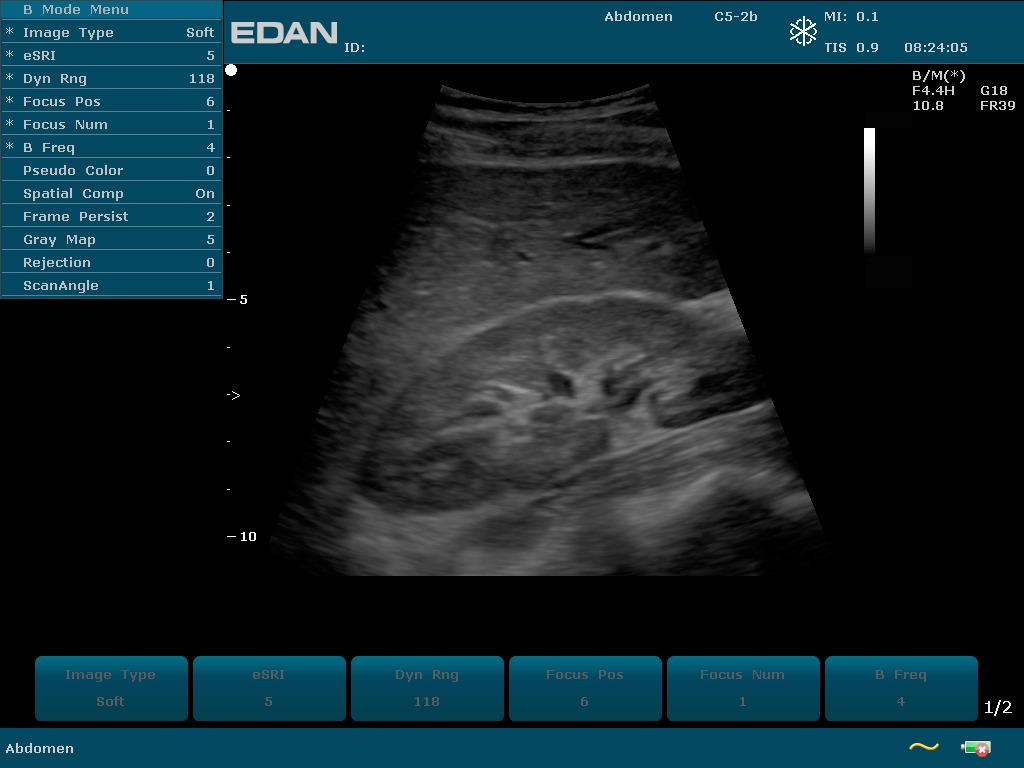Click the yellow wave icon in status bar
Screen dimensions: 1024x768
[923, 747]
